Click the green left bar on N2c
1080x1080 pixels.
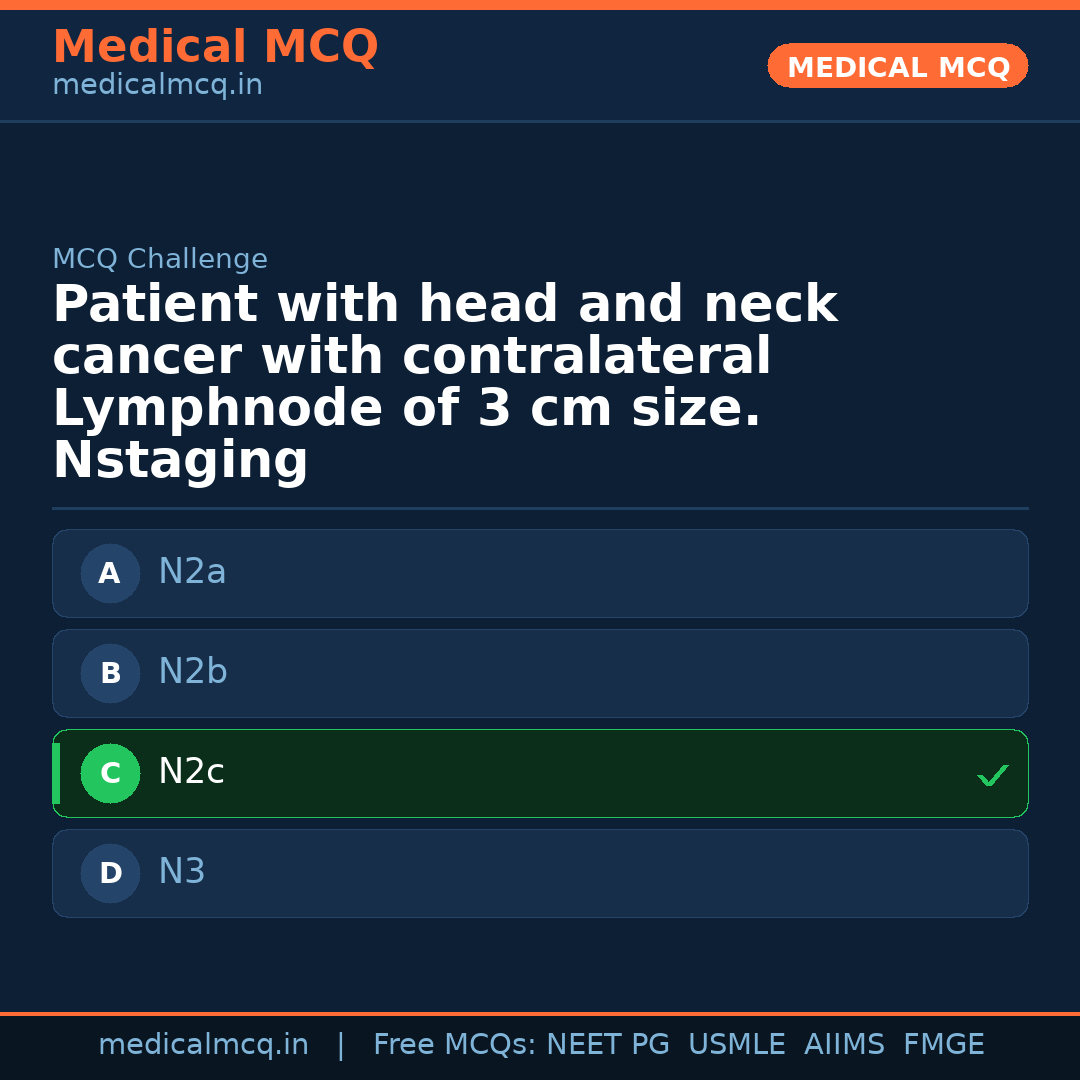pos(56,773)
